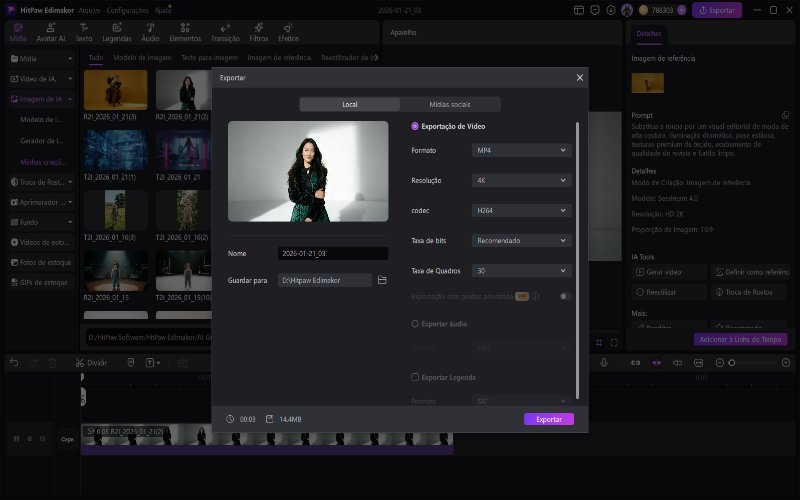Screen dimensions: 800x500
Task: Select the Detalhes tab
Action: point(648,34)
